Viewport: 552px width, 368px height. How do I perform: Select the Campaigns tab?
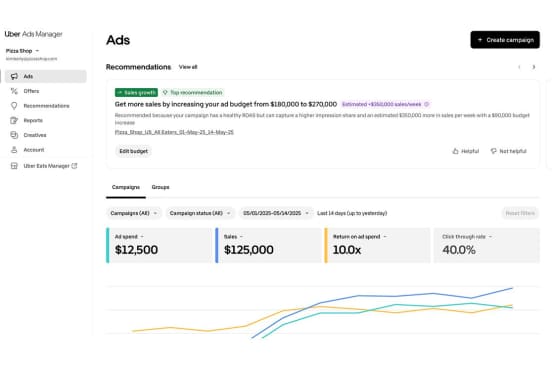(126, 187)
